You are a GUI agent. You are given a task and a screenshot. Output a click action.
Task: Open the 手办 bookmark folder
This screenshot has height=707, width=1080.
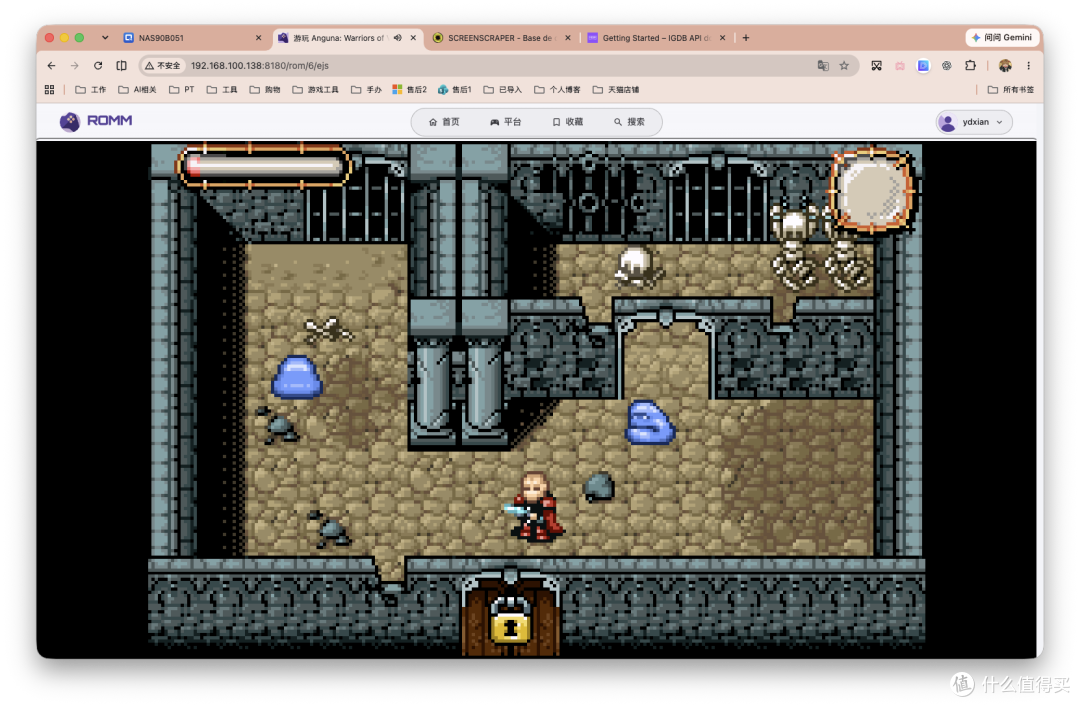coord(366,90)
